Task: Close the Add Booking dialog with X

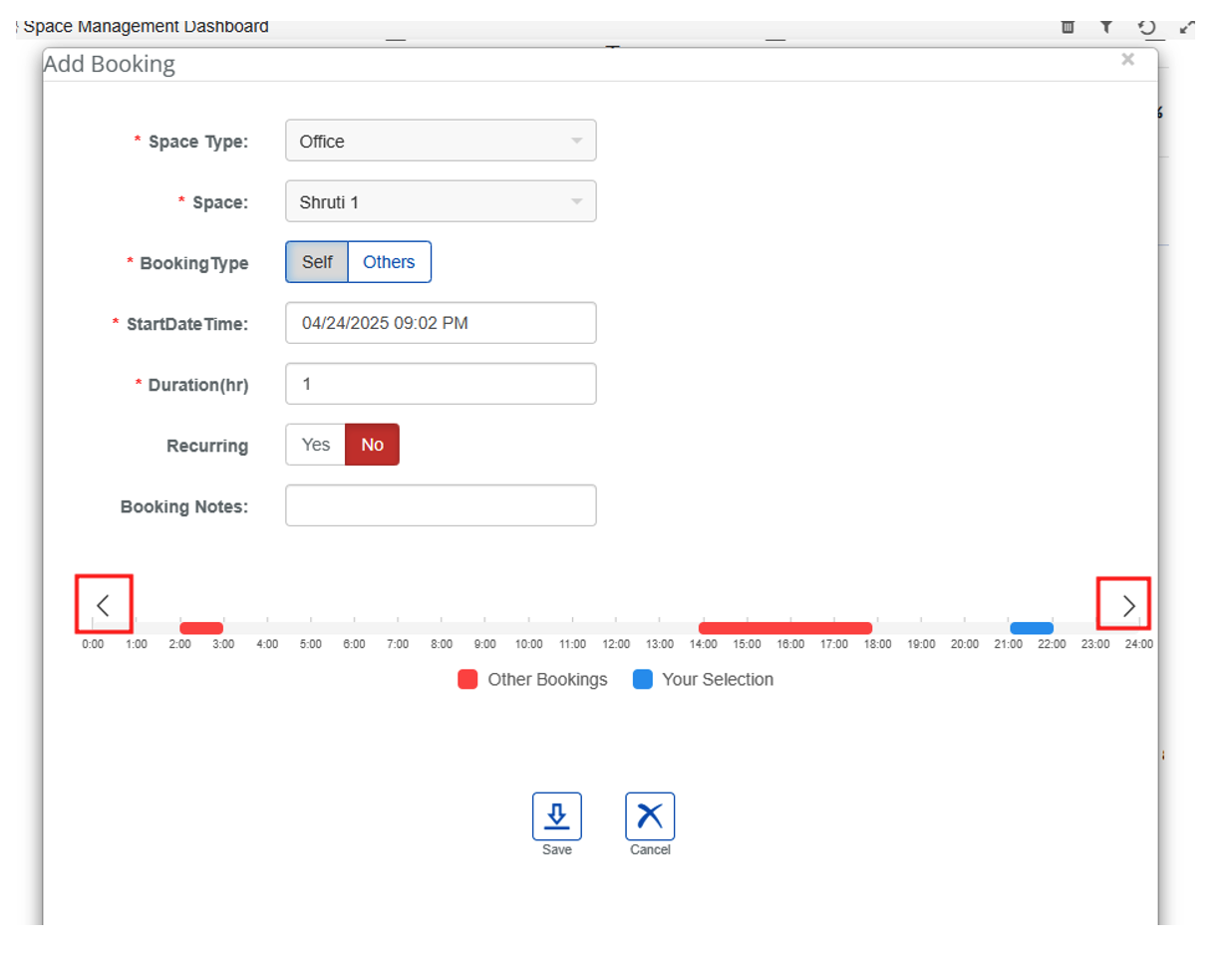Action: pyautogui.click(x=1127, y=60)
